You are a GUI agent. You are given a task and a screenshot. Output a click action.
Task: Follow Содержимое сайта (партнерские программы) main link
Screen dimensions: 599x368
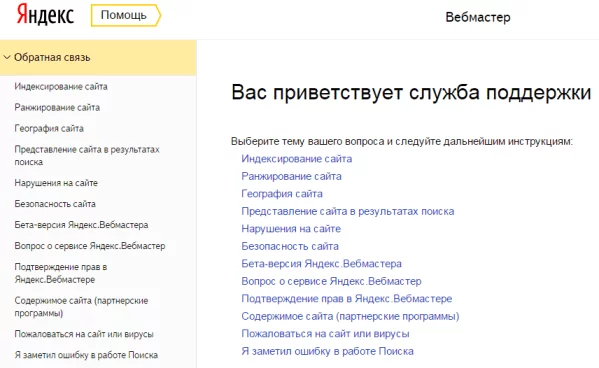(x=350, y=317)
